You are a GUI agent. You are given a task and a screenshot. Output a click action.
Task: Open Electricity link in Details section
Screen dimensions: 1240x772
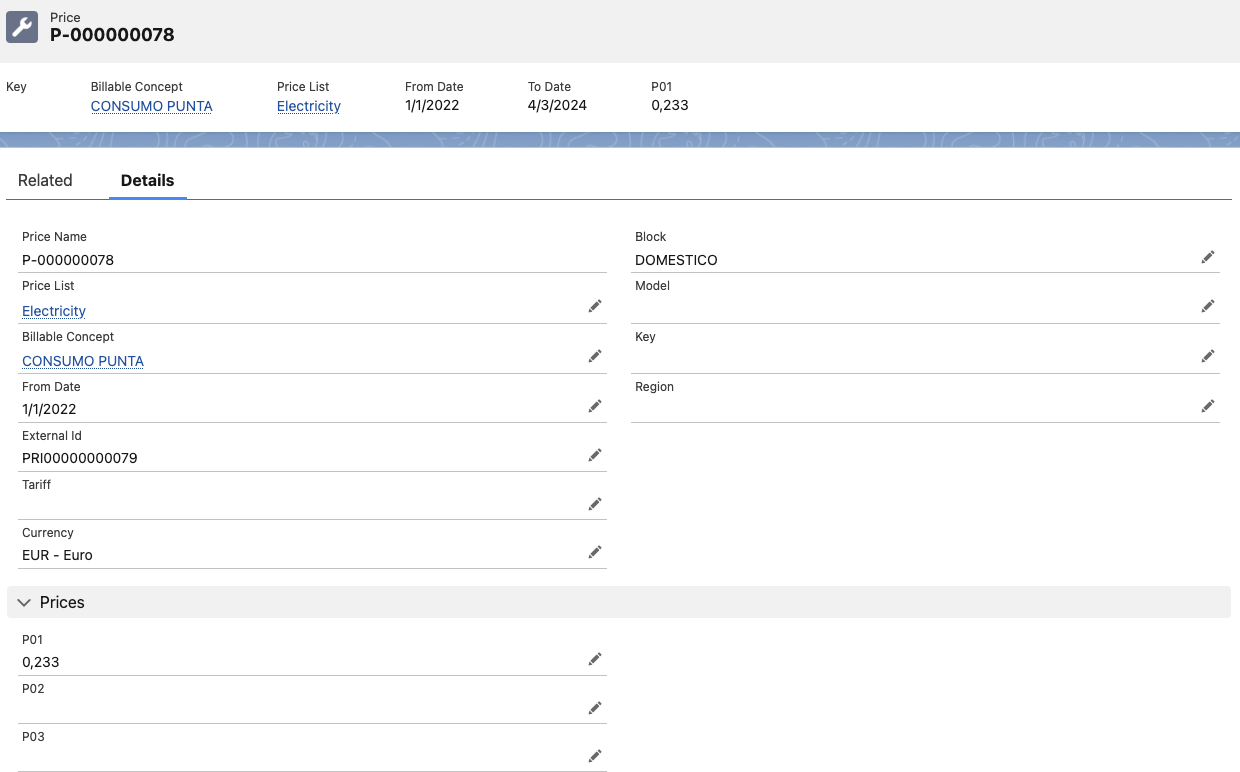click(x=54, y=311)
